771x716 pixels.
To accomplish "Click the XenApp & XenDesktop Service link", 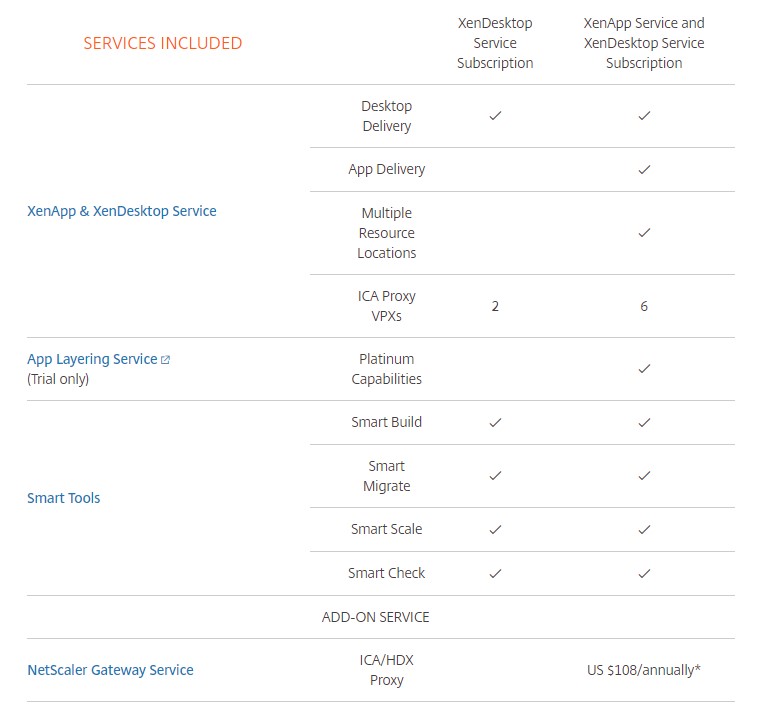I will pos(122,211).
